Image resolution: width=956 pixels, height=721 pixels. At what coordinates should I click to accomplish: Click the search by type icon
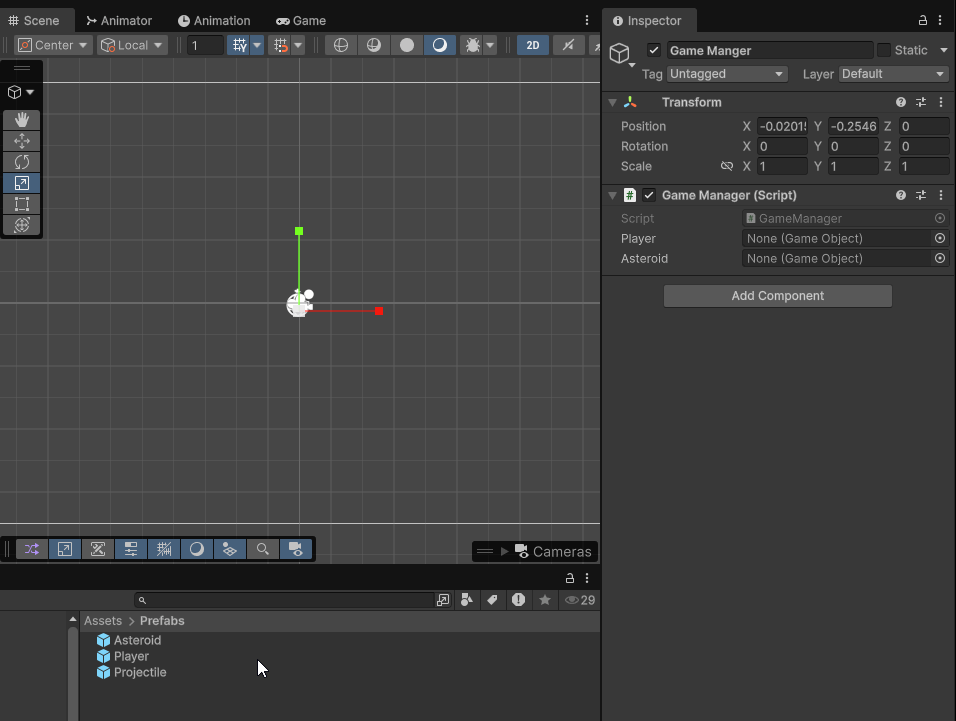466,600
